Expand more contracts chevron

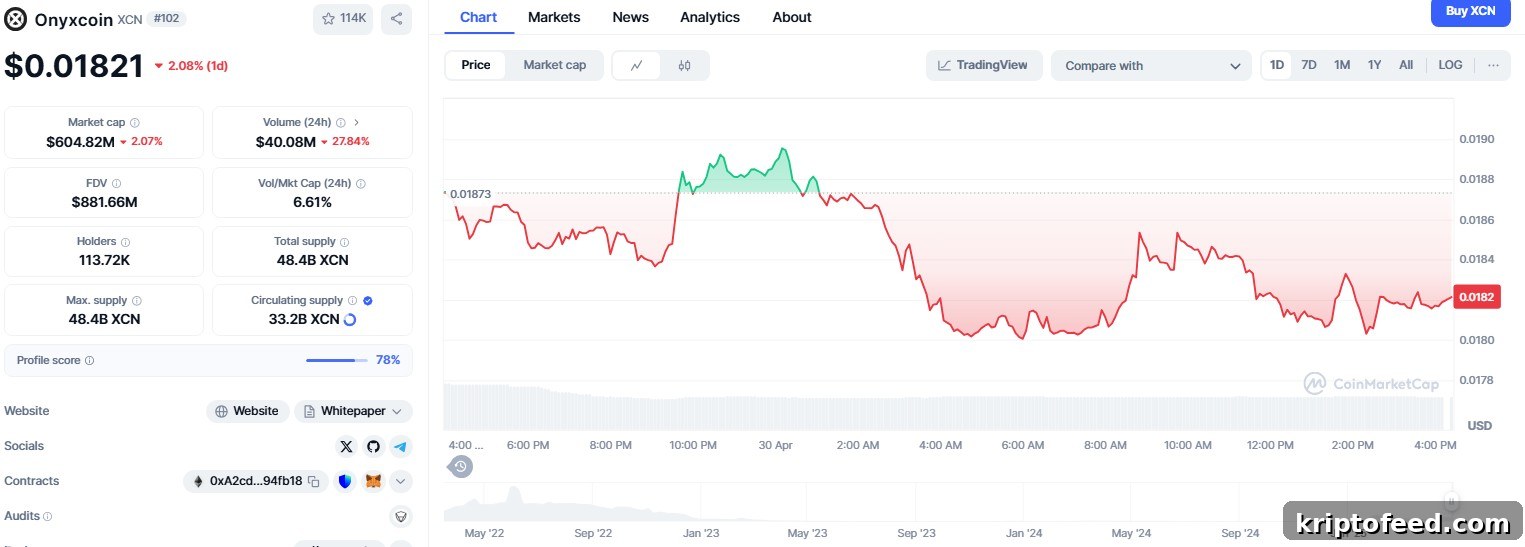[400, 481]
